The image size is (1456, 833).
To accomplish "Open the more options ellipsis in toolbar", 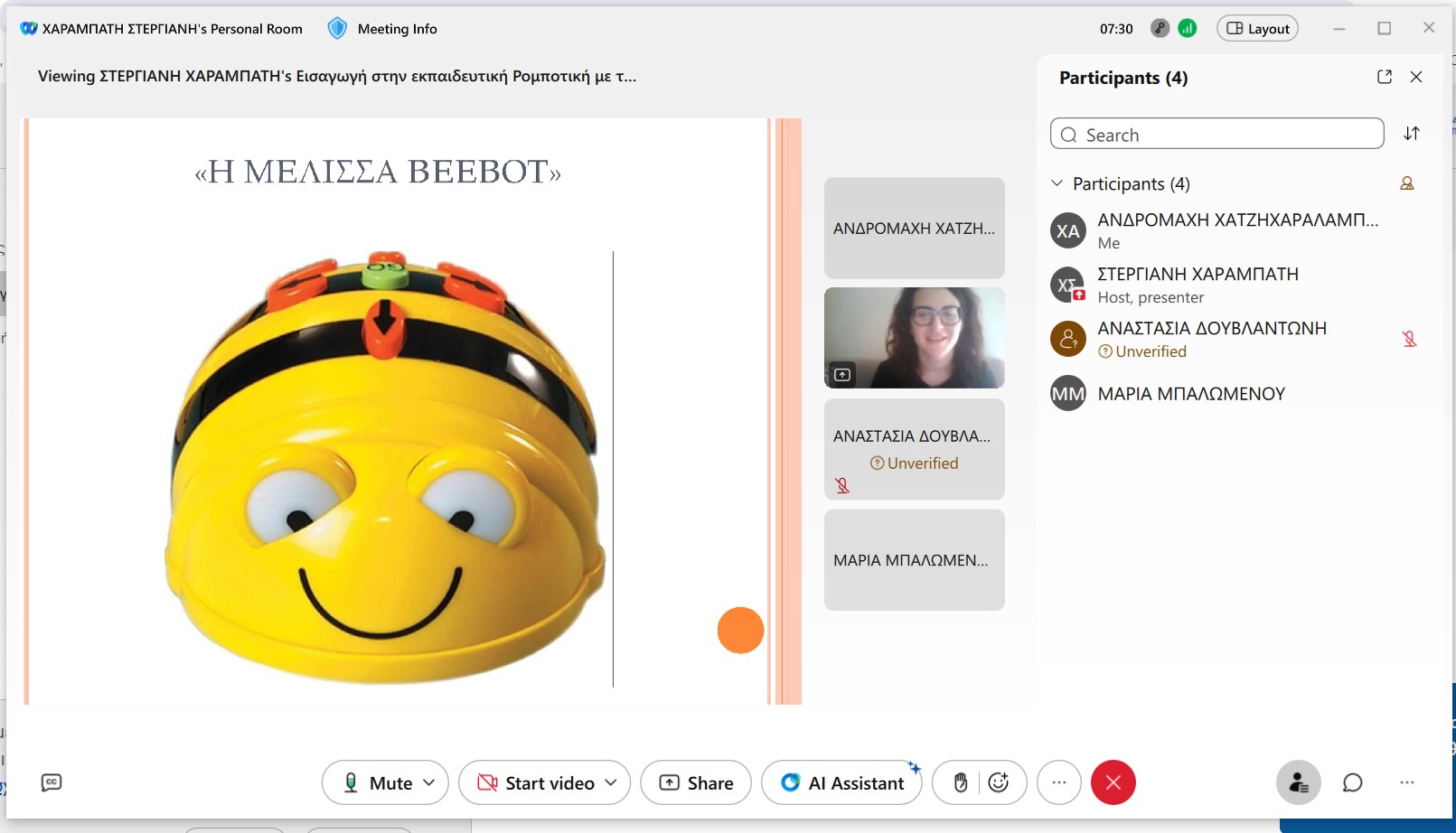I will coord(1059,782).
